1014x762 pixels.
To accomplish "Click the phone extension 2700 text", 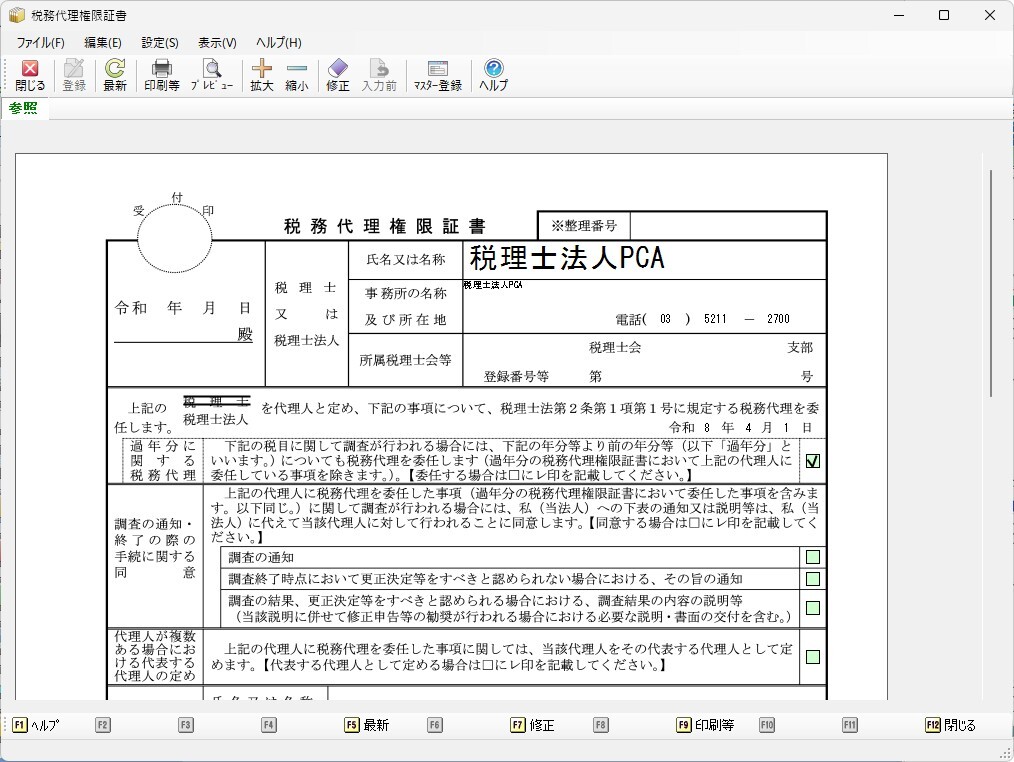I will (x=778, y=319).
